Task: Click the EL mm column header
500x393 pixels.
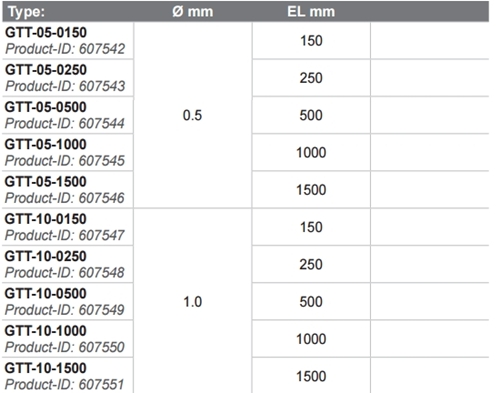Action: (x=311, y=12)
